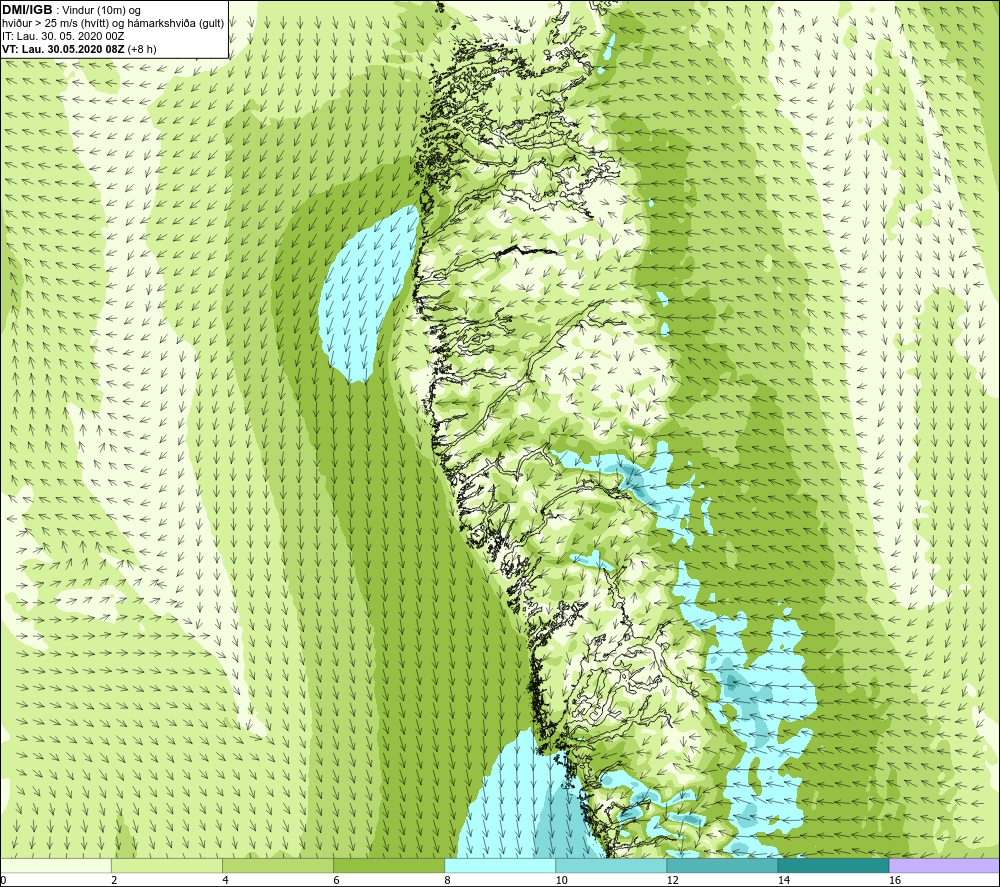
Task: Click the scale label '14'
Action: (x=783, y=880)
